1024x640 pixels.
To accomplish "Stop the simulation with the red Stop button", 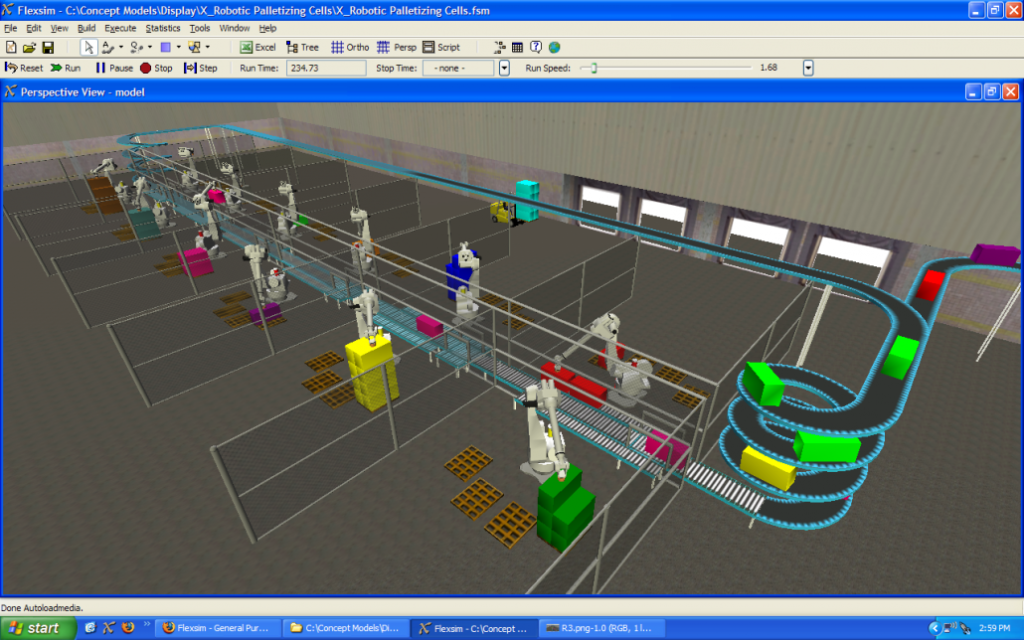I will pyautogui.click(x=156, y=68).
